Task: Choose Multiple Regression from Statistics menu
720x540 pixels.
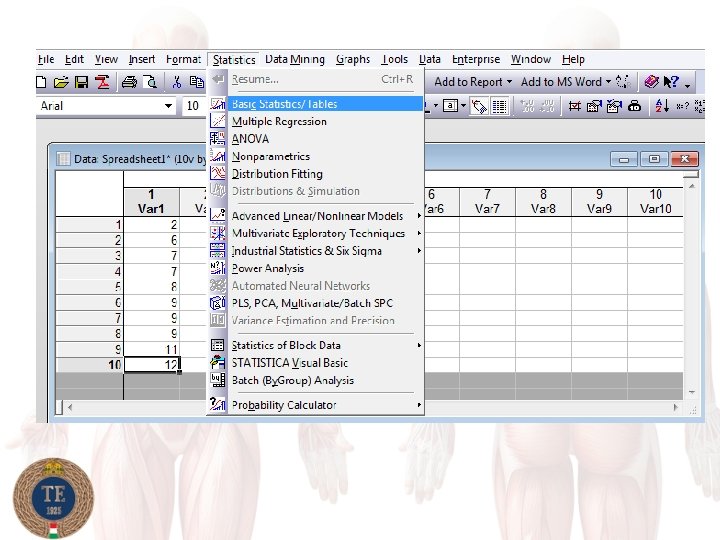Action: (x=315, y=121)
